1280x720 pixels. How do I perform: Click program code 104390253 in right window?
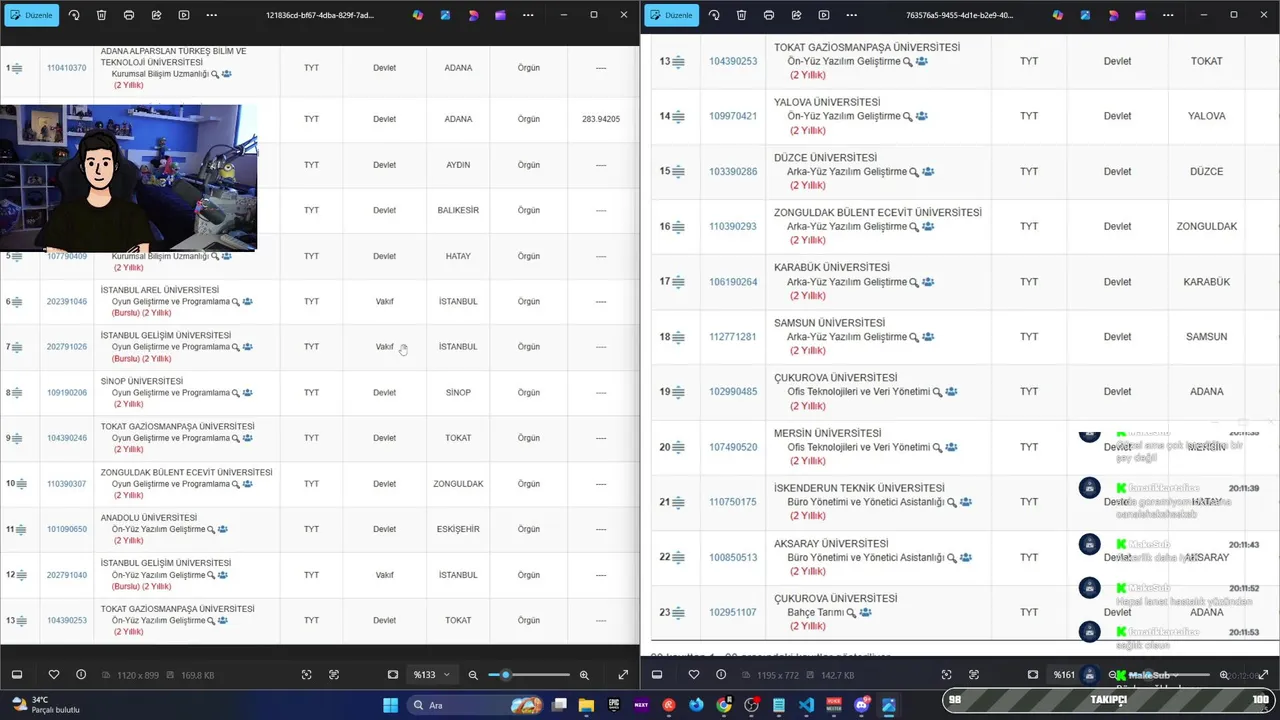click(733, 61)
